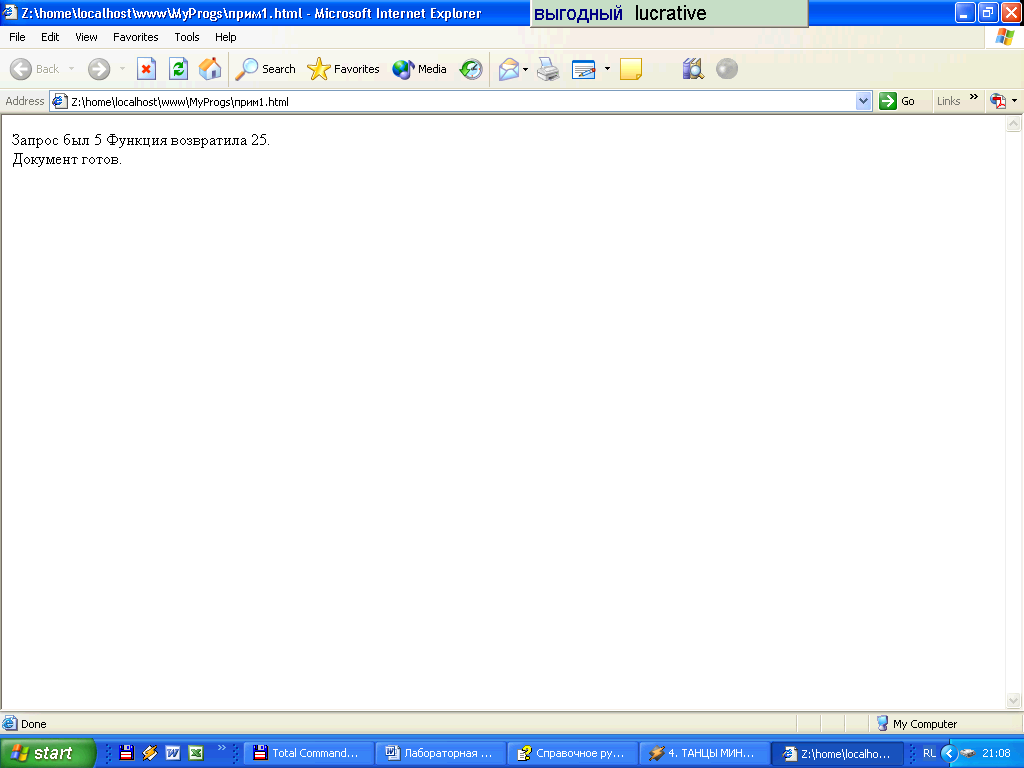Click the My Computer zone indicator
1024x768 pixels.
click(x=916, y=724)
